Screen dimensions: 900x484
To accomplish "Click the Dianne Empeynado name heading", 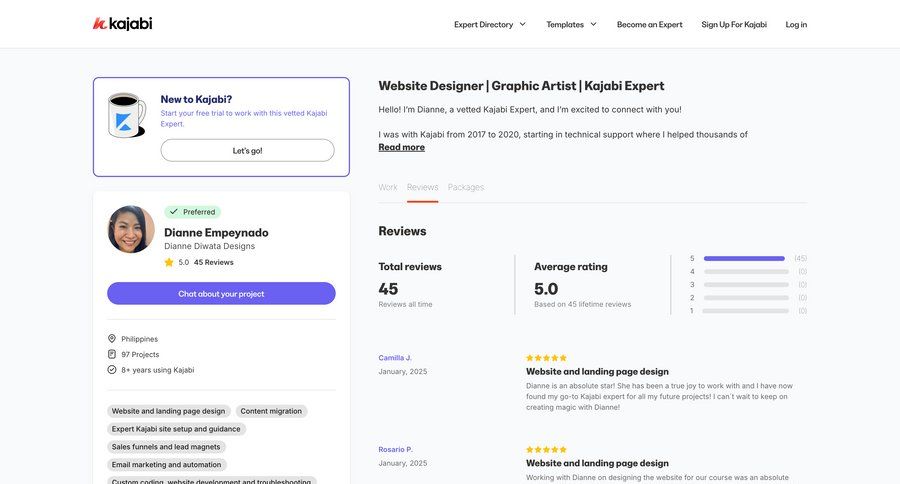I will (216, 233).
